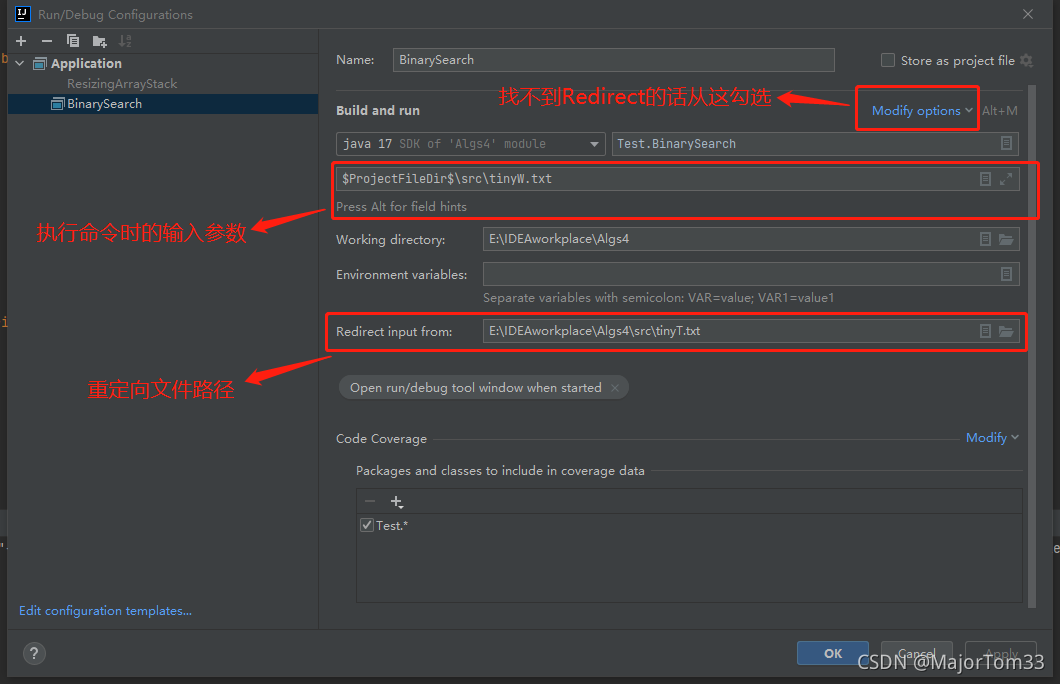Uncheck the Test.* coverage checkbox

pos(367,525)
